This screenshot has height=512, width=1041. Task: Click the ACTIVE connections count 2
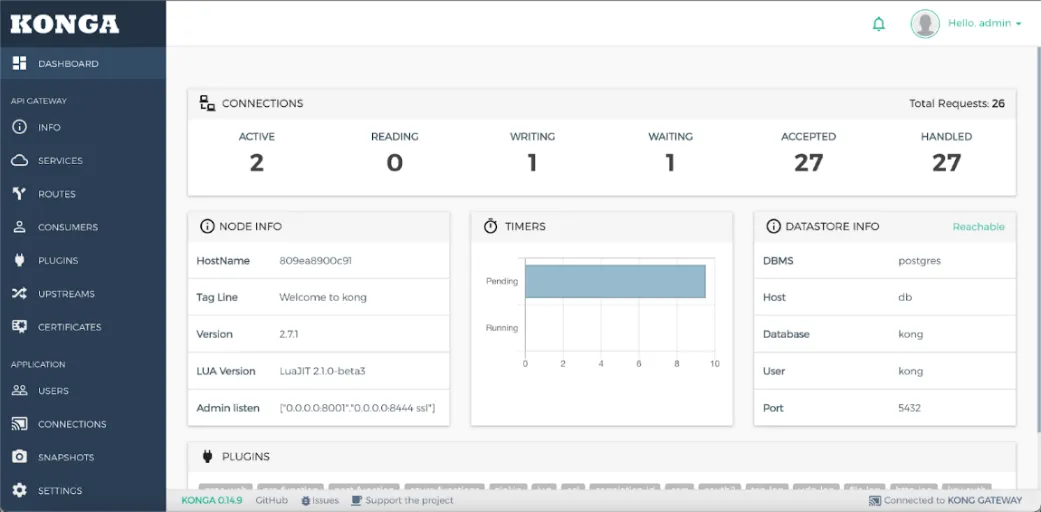pyautogui.click(x=257, y=163)
